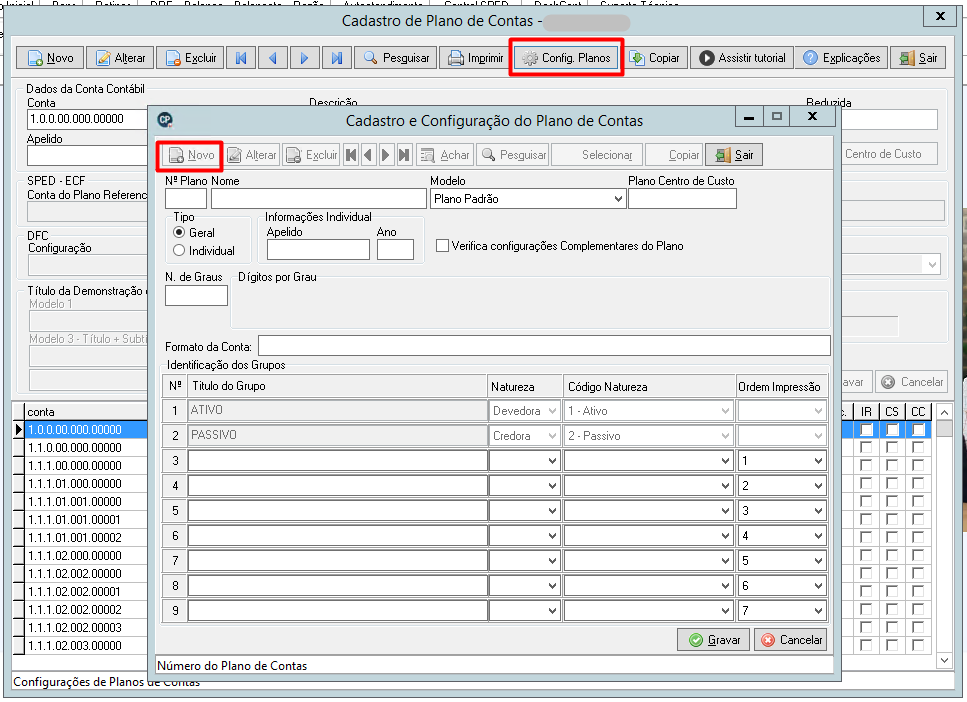
Task: Click the Explicações help icon button
Action: (842, 57)
